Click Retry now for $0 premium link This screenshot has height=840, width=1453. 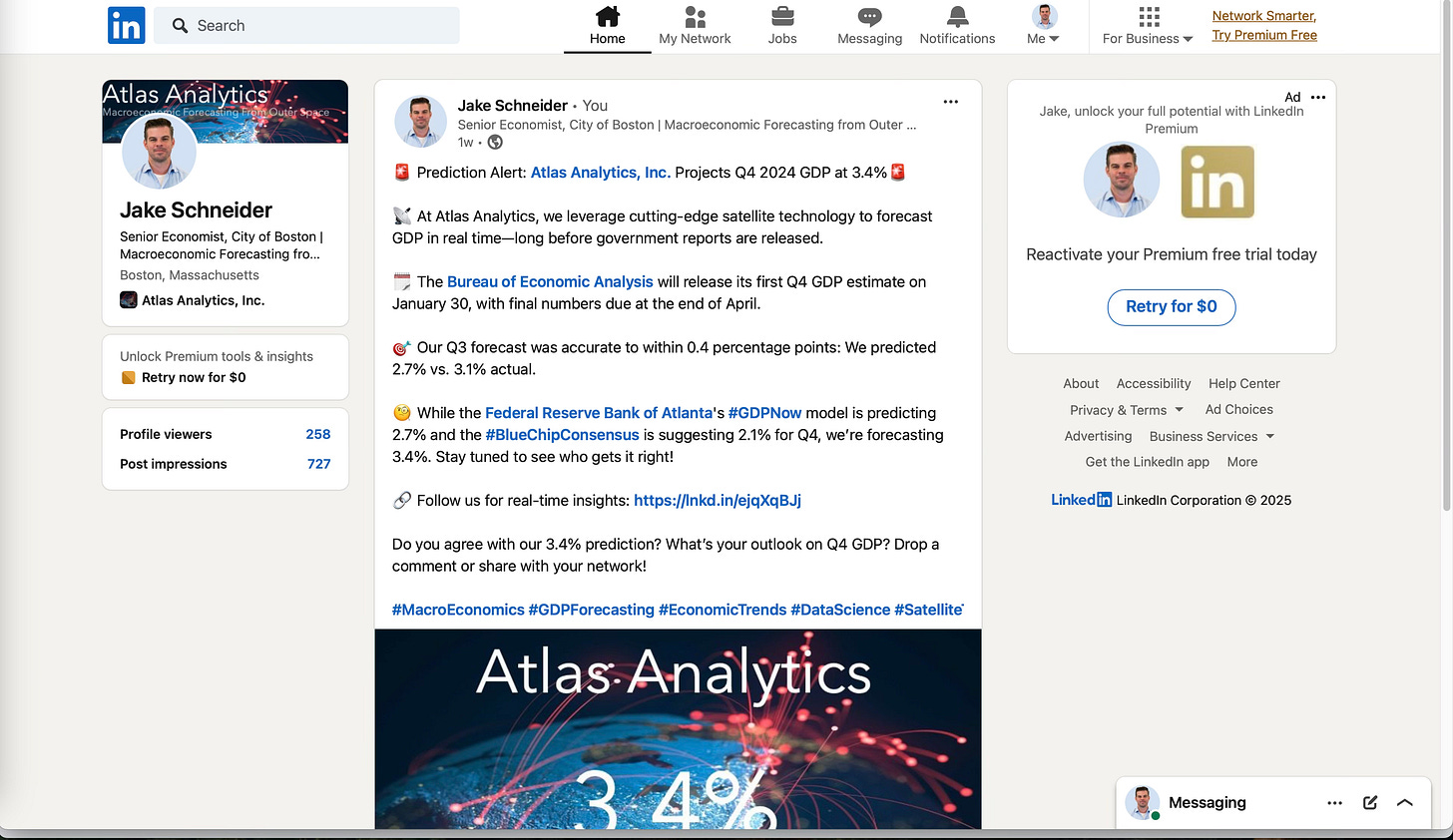[x=194, y=377]
